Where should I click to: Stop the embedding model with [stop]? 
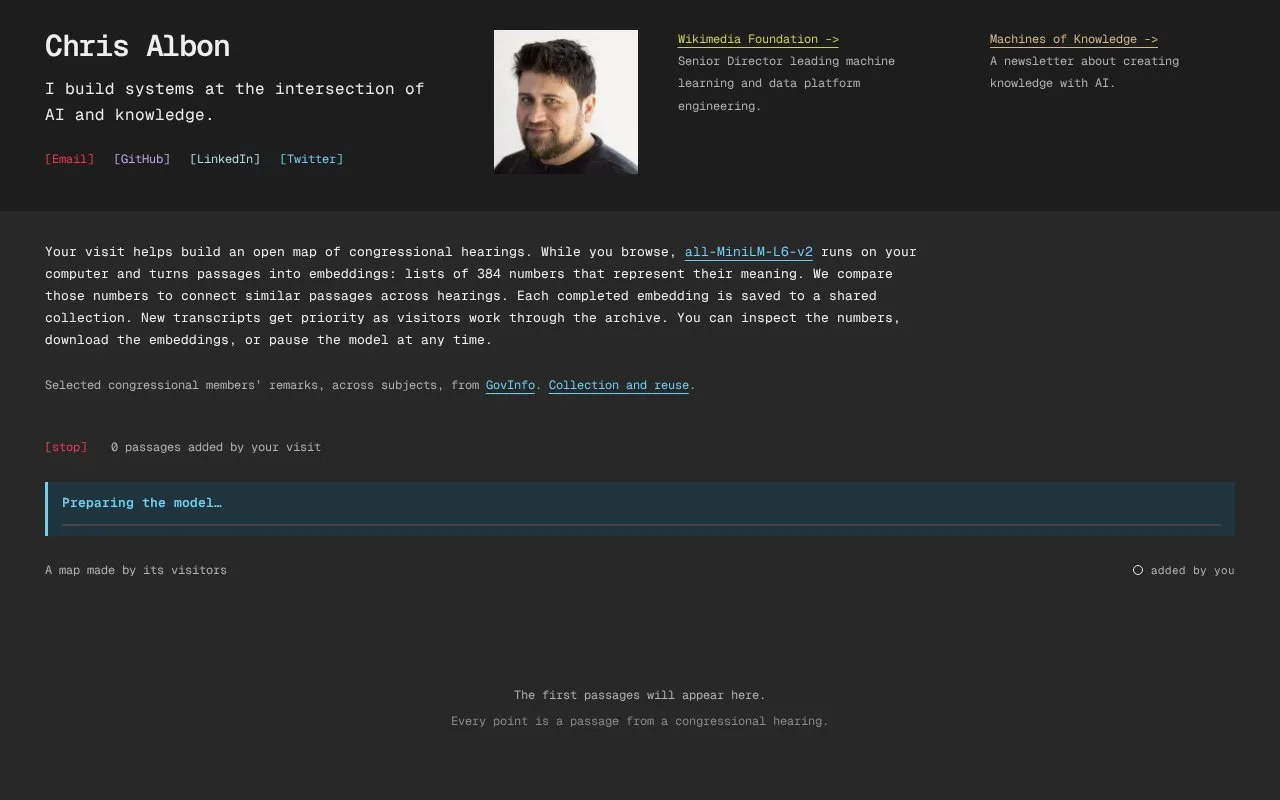pyautogui.click(x=66, y=447)
